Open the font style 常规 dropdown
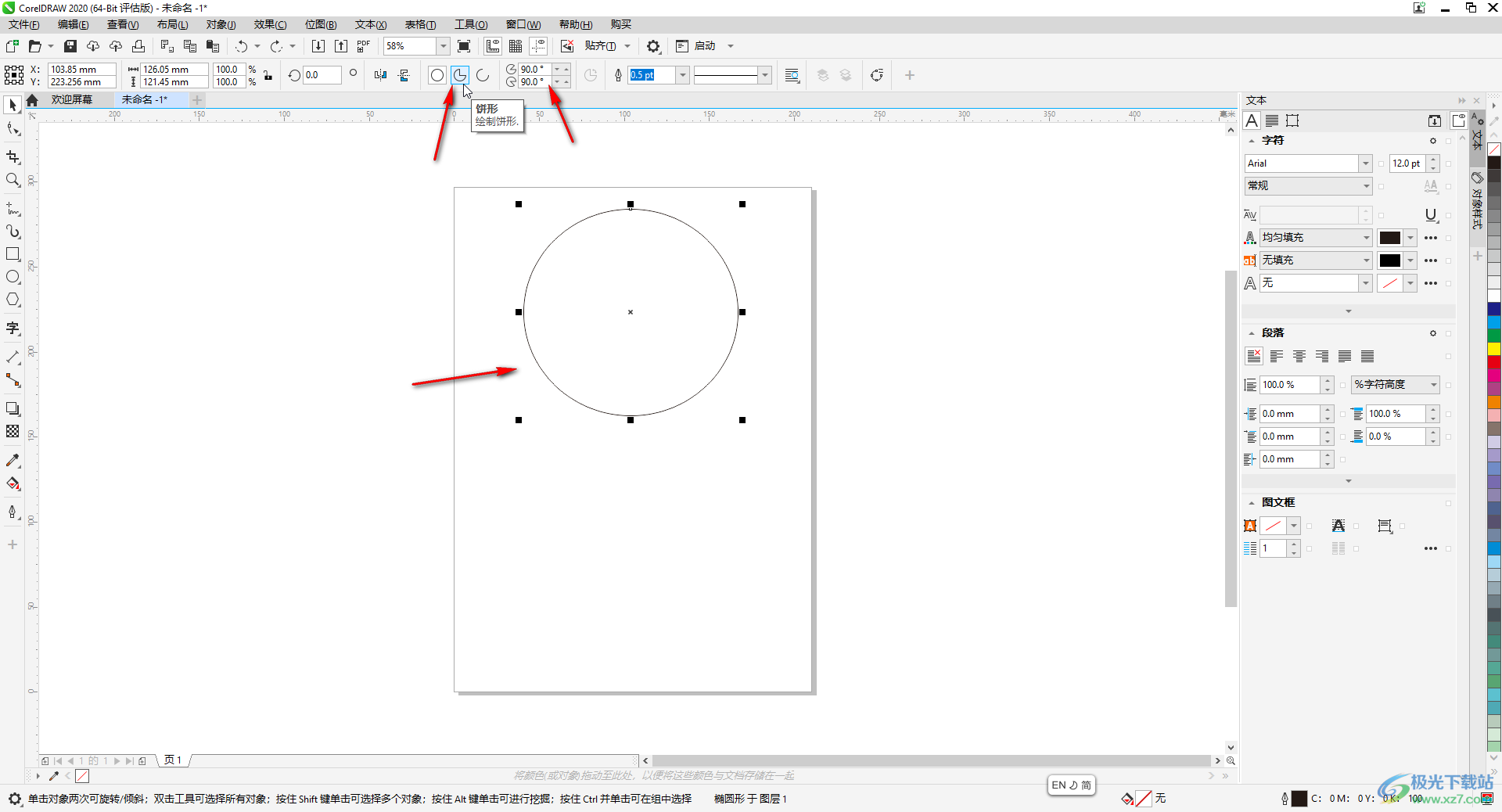 (x=1366, y=186)
